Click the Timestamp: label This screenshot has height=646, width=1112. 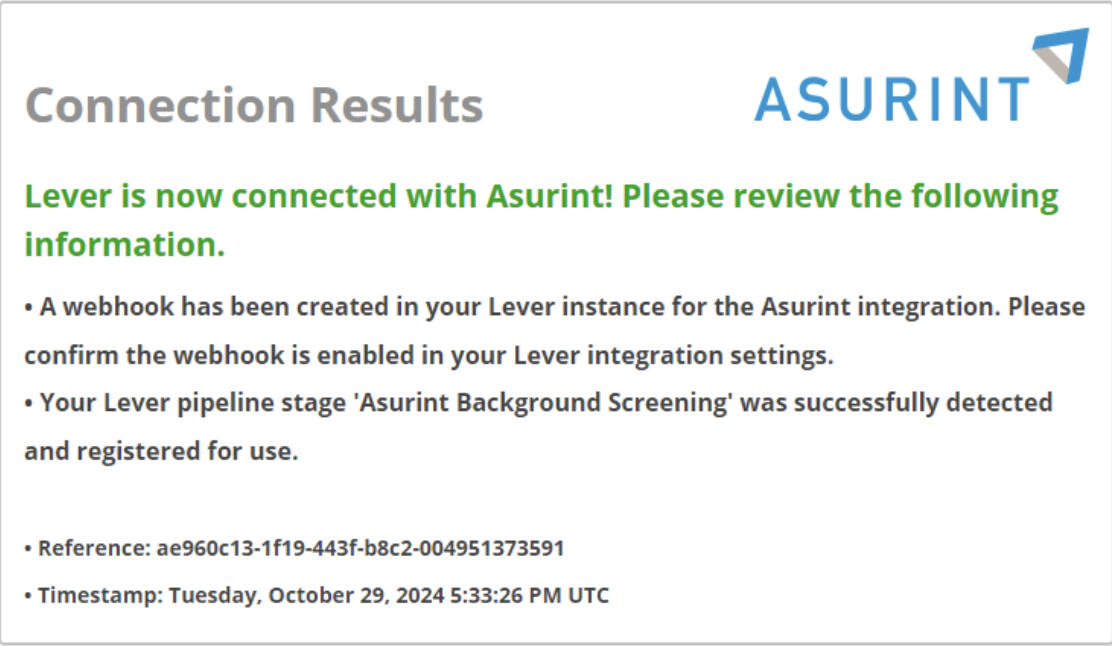click(101, 595)
